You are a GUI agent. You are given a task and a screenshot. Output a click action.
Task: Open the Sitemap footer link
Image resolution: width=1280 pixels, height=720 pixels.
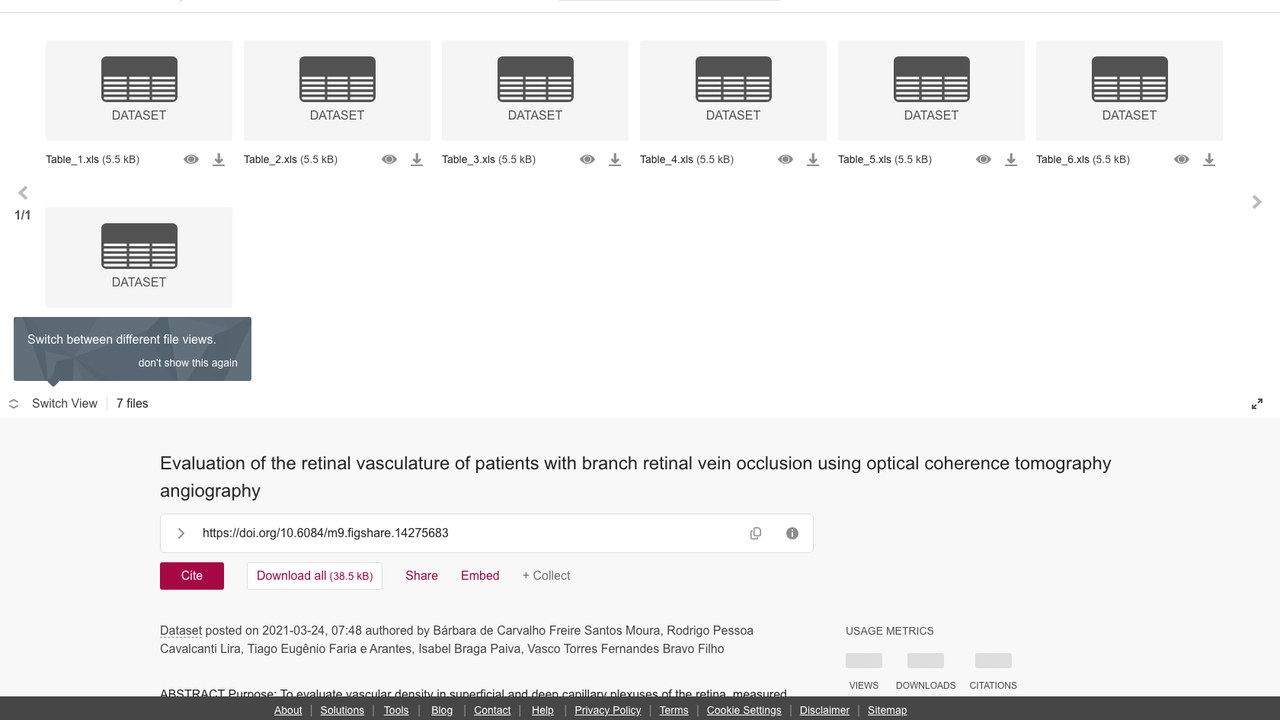click(887, 710)
